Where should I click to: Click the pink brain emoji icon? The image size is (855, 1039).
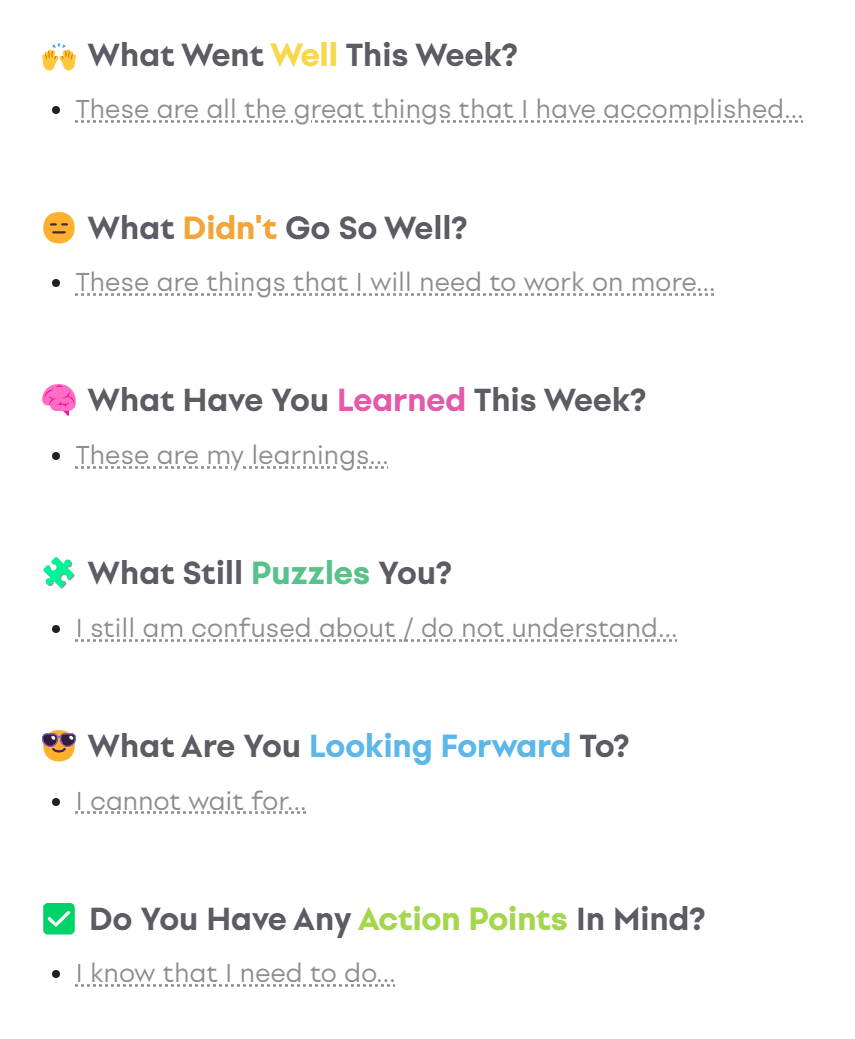[x=59, y=401]
